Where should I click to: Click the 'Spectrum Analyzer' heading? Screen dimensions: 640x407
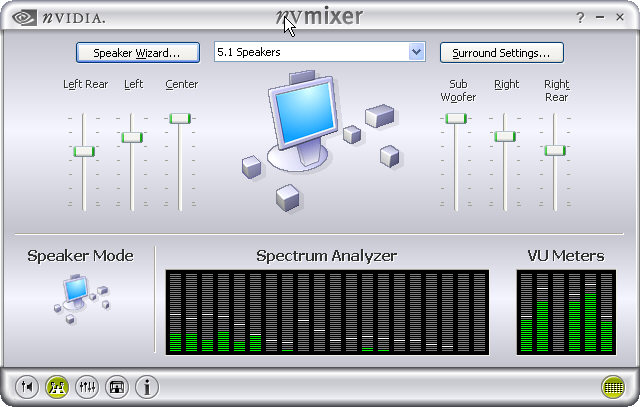(x=327, y=256)
